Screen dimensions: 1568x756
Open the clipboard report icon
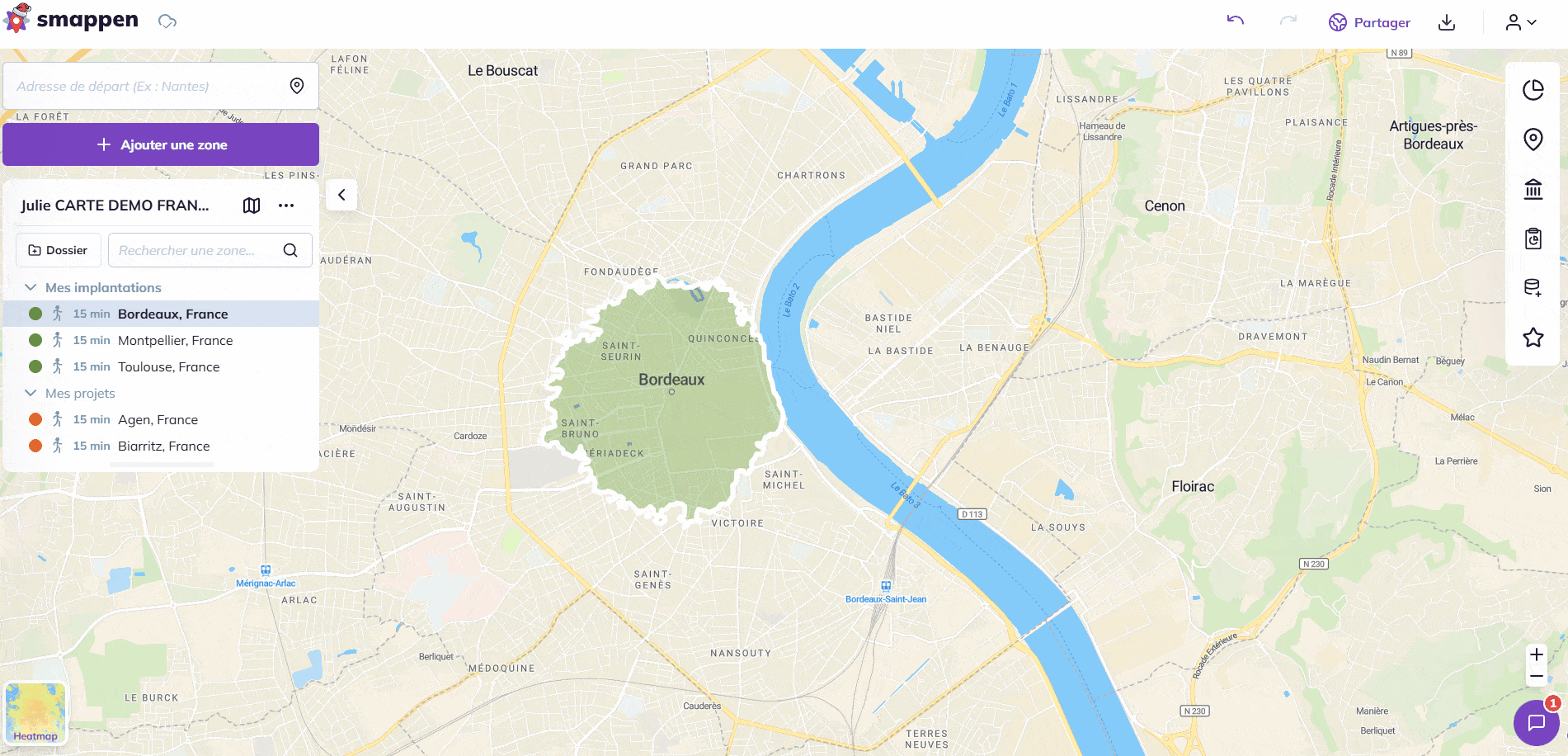tap(1533, 239)
